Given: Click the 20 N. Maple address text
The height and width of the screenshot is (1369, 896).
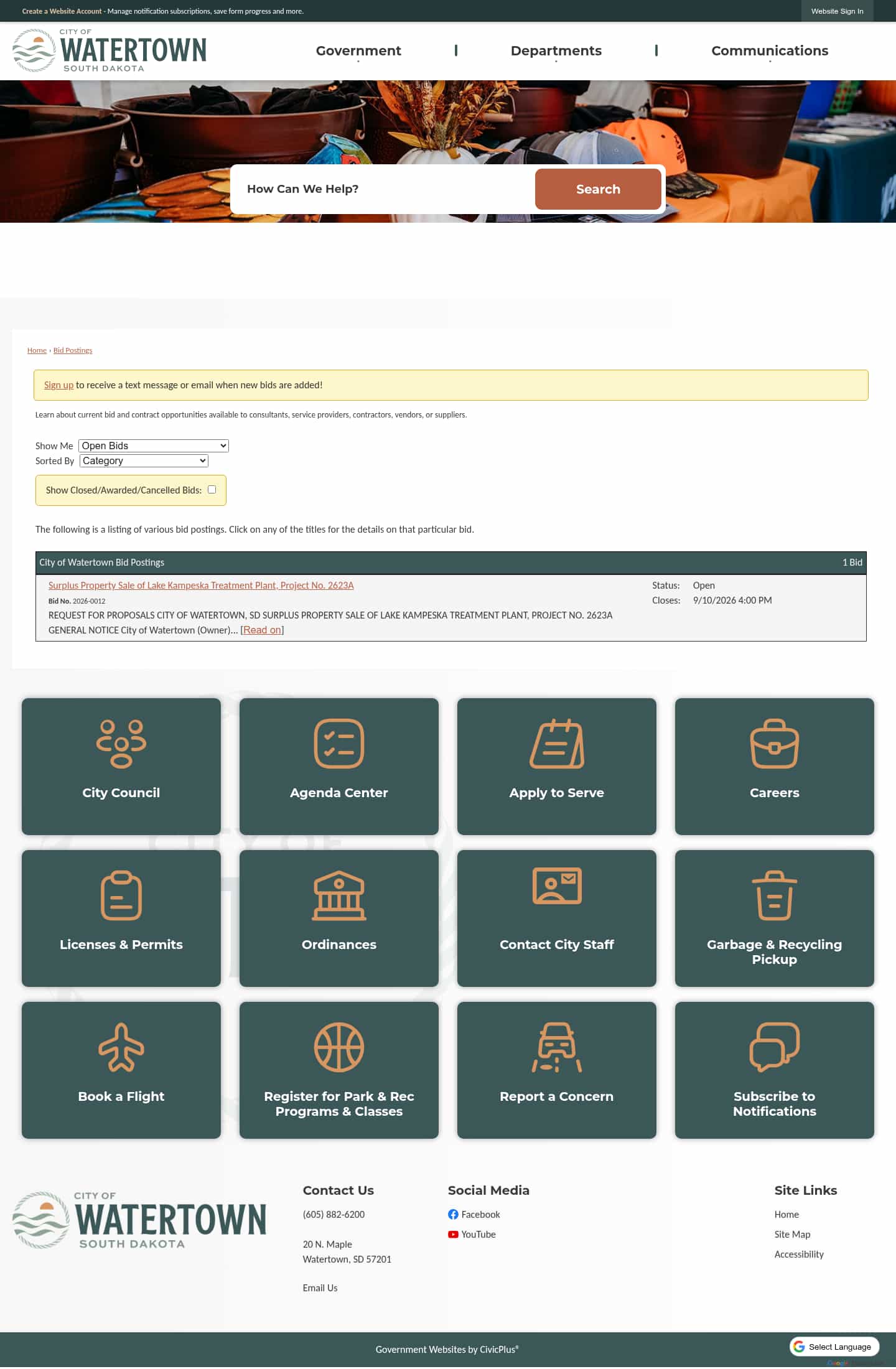Looking at the screenshot, I should (x=327, y=1244).
